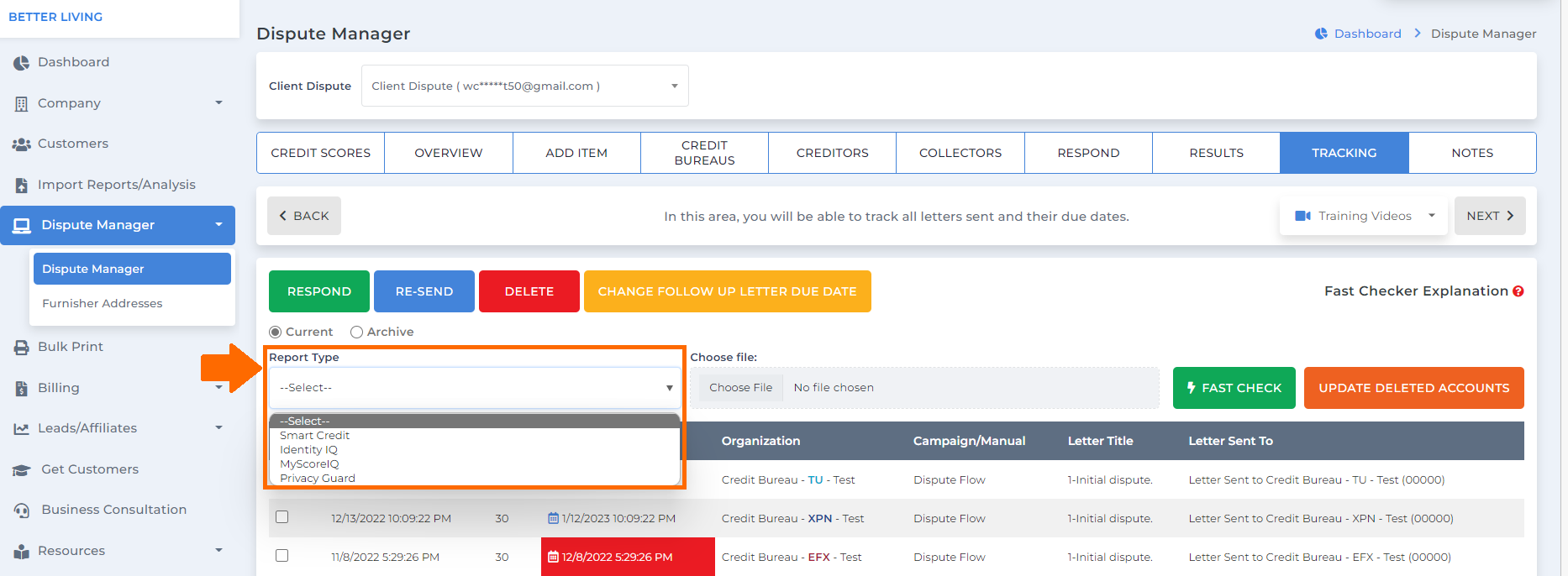
Task: Click the Bulk Print printer icon
Action: coord(21,348)
